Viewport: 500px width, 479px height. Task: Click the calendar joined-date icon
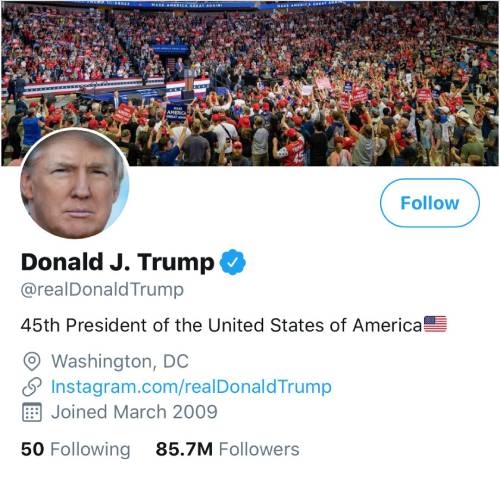[32, 412]
